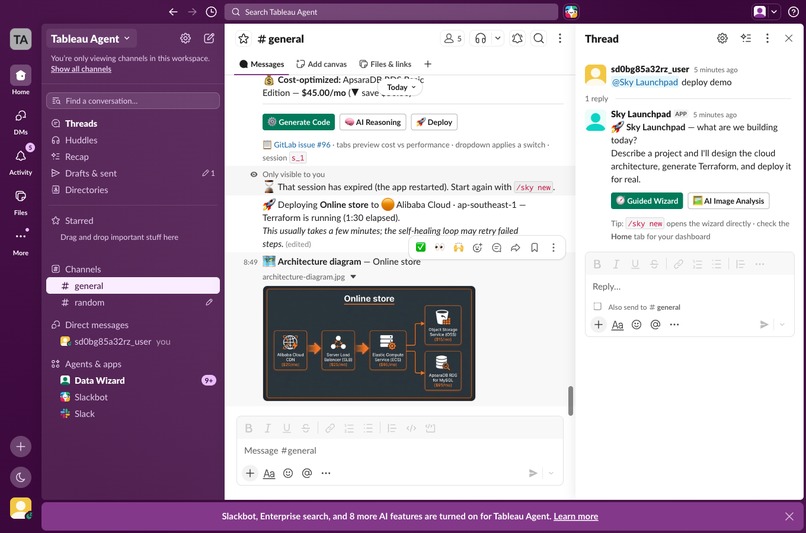Open send options dropdown in the #general composer
The image size is (806, 533).
pyautogui.click(x=551, y=473)
